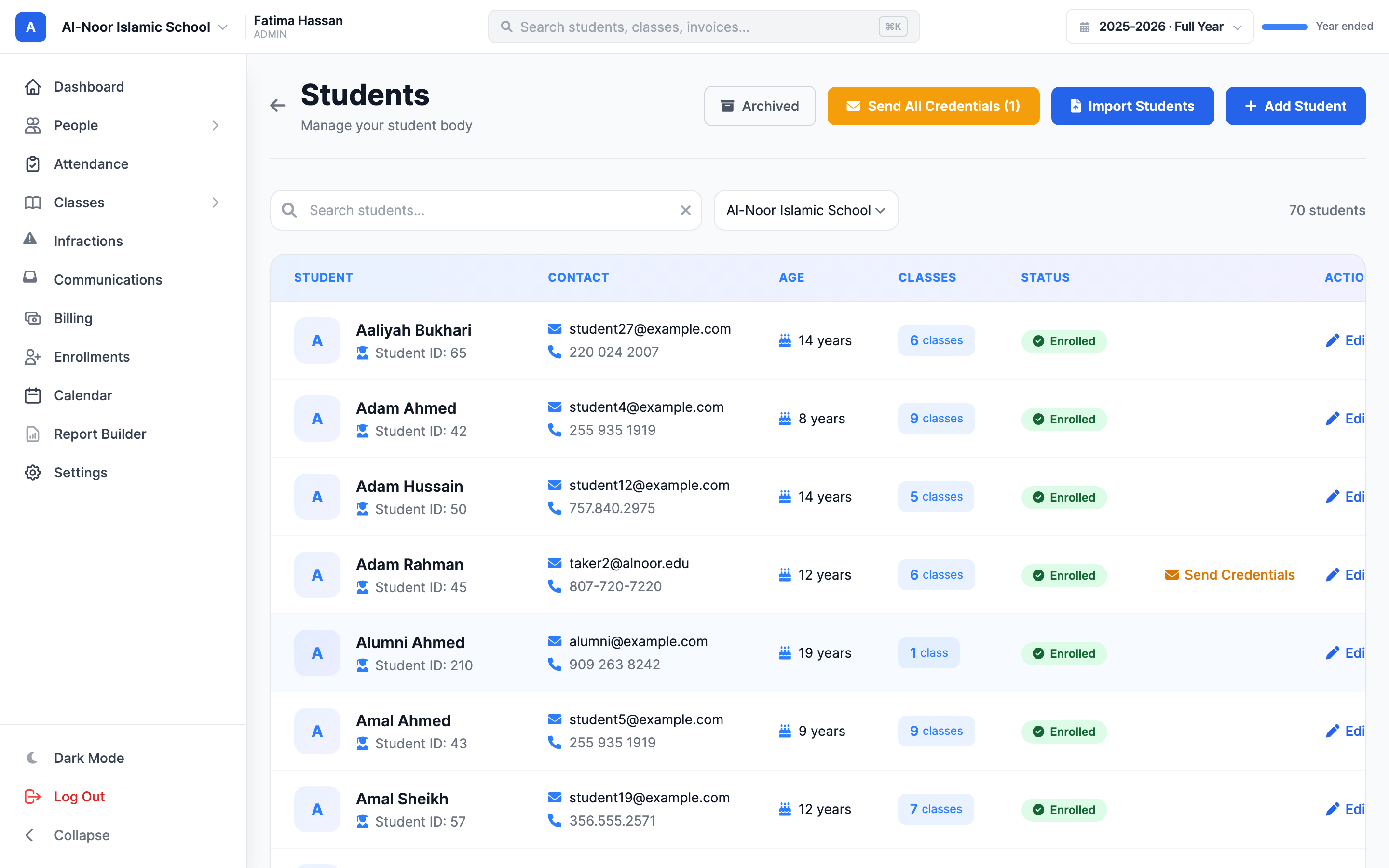
Task: Open the 2025-2026 Full Year dropdown
Action: [x=1159, y=27]
